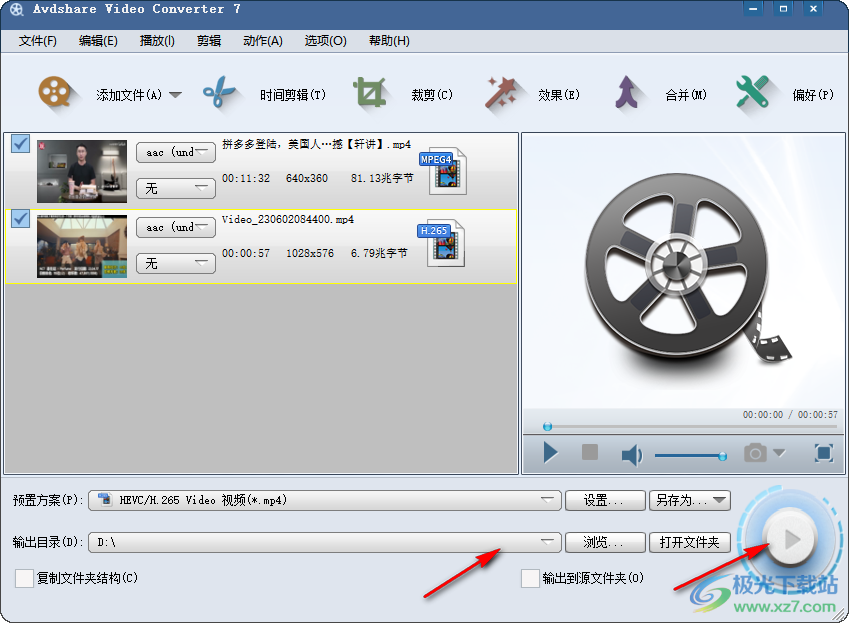Click the 效果(E) label
Viewport: 849px width, 623px height.
click(x=559, y=95)
